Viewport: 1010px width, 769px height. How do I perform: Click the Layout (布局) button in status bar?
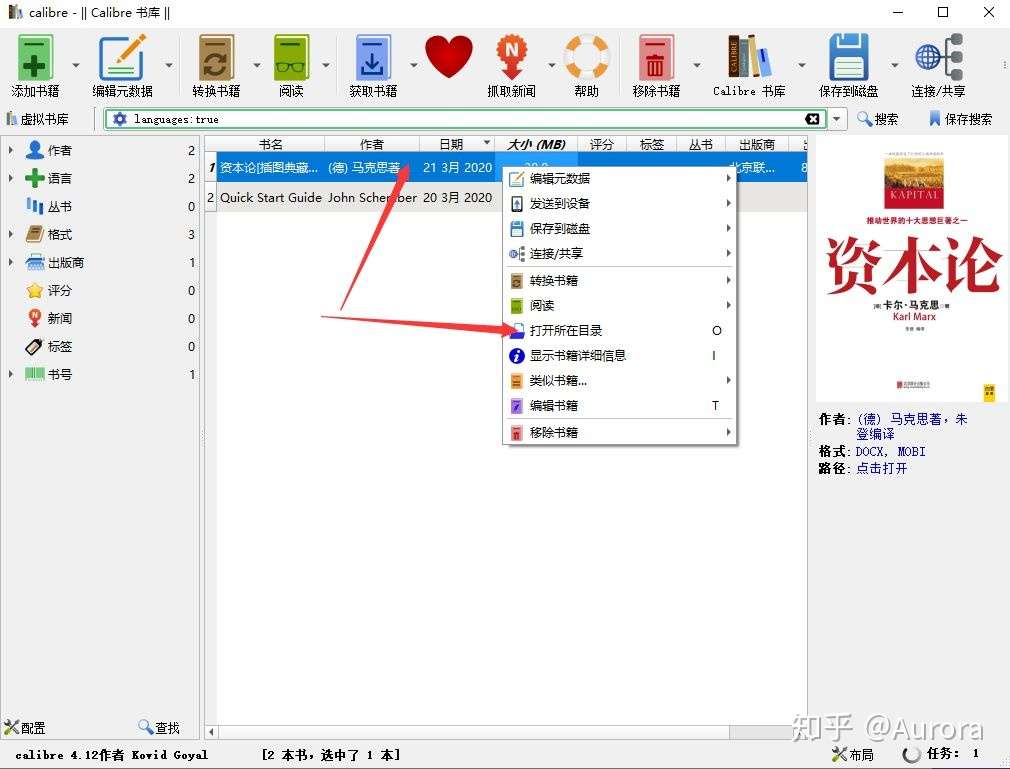852,754
